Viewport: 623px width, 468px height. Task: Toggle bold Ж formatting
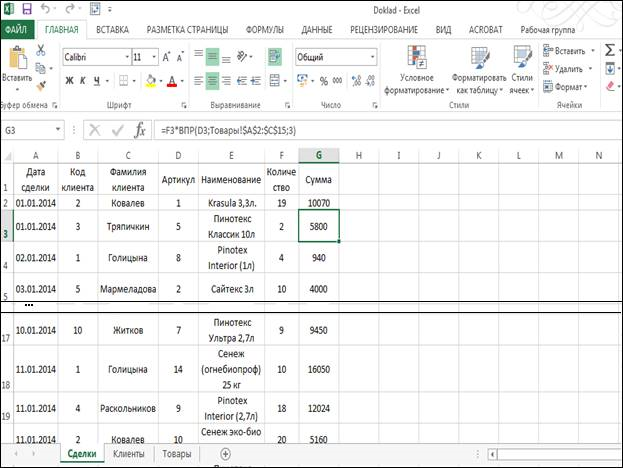coord(69,81)
